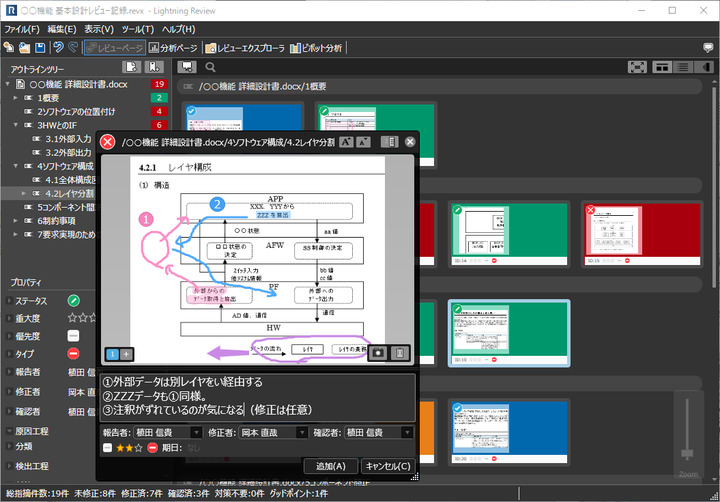Collapse the 3HWとのIF tree node
Screen dimensions: 720x502
(17, 124)
